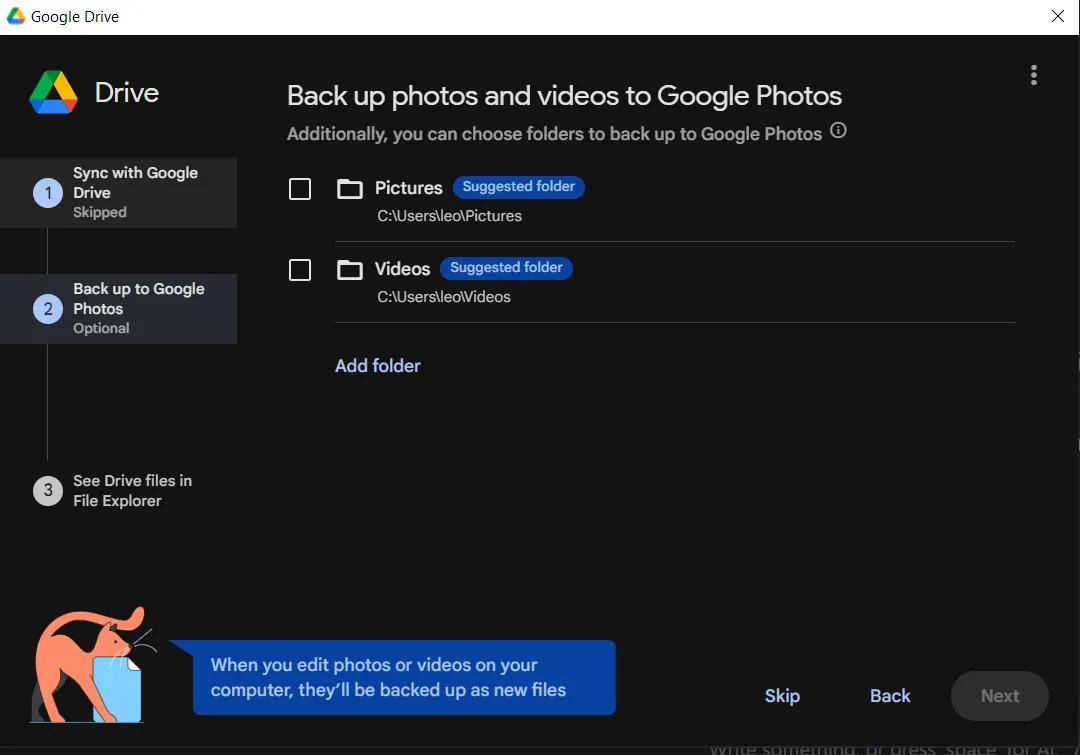Image resolution: width=1080 pixels, height=755 pixels.
Task: Close the Google Drive window
Action: coord(1058,16)
